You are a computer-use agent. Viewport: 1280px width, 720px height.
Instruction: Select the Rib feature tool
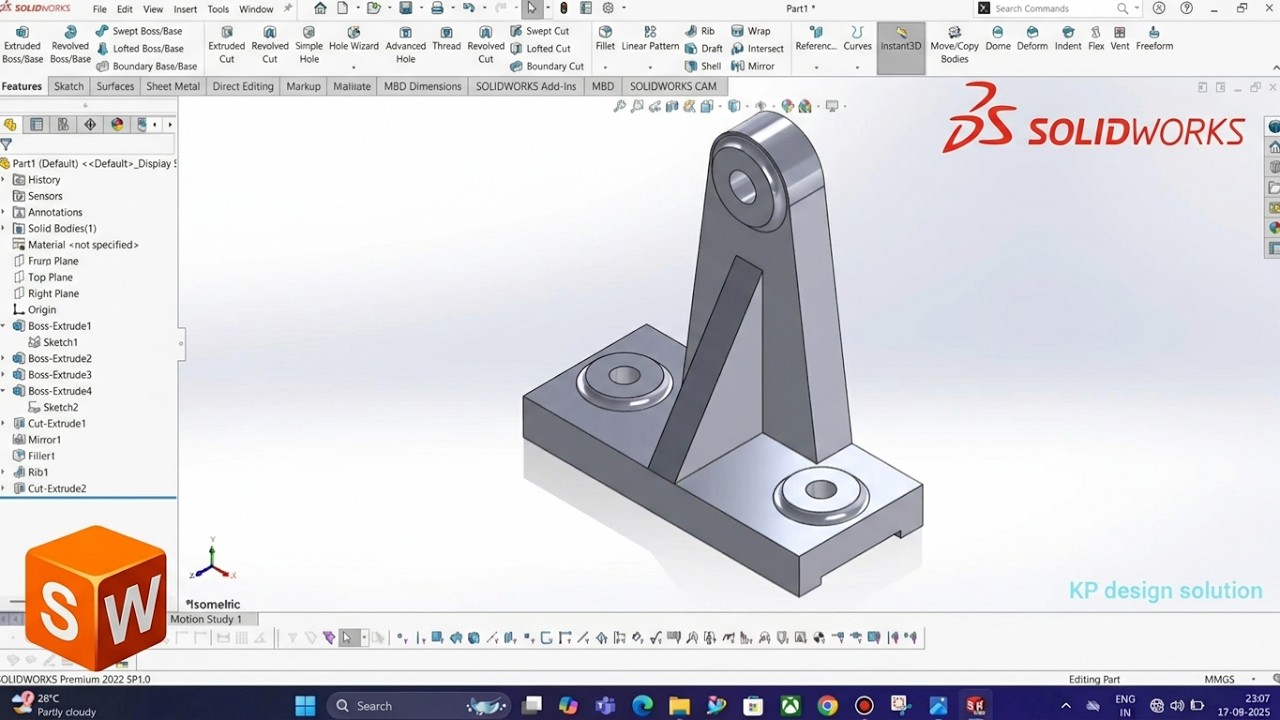click(700, 31)
